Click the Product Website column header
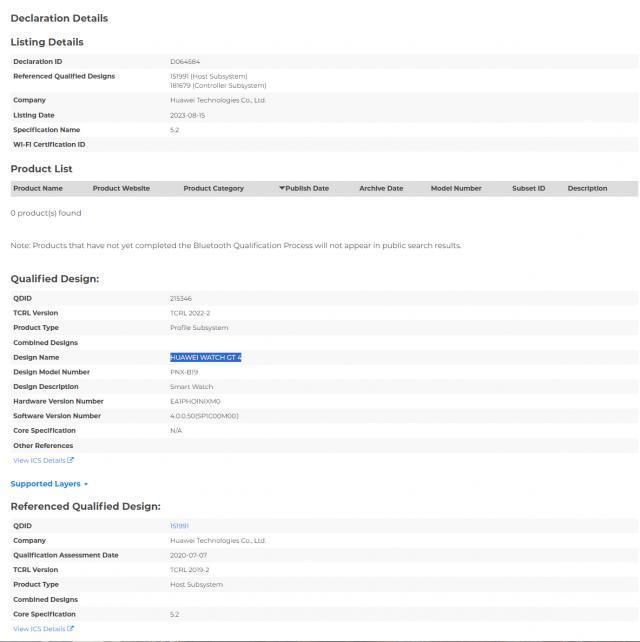This screenshot has width=640, height=642. 121,188
